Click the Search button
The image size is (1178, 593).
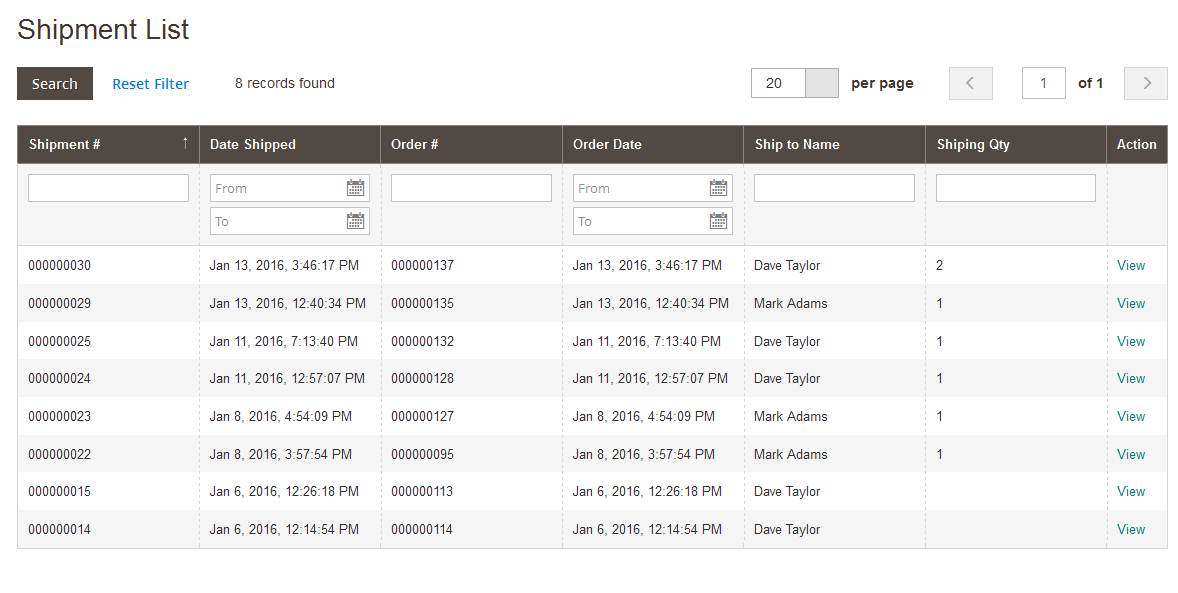tap(55, 84)
